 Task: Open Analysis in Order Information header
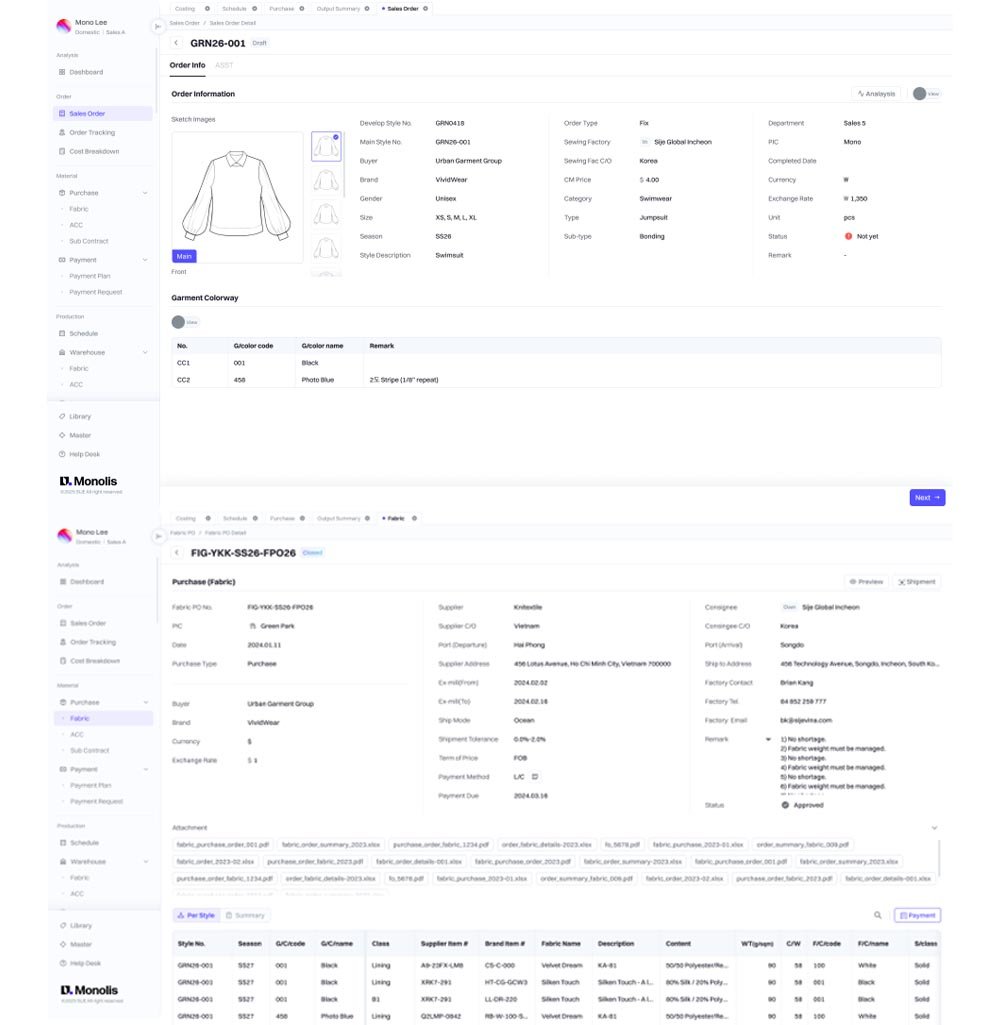tap(876, 94)
